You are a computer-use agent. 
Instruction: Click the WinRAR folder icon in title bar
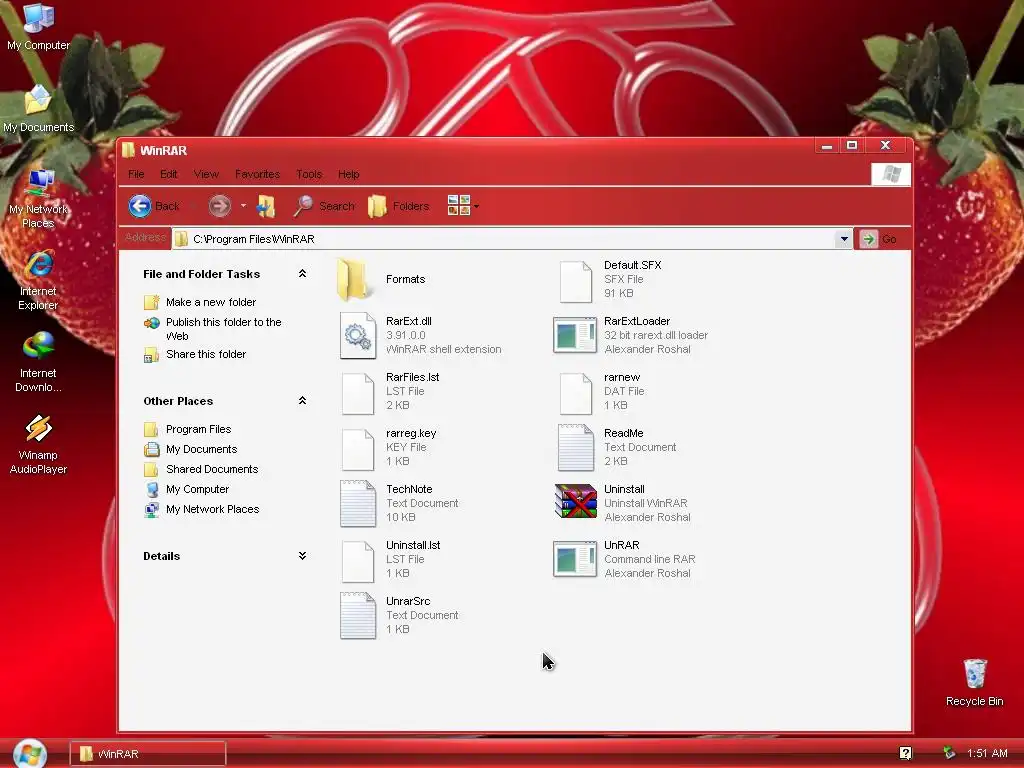129,150
